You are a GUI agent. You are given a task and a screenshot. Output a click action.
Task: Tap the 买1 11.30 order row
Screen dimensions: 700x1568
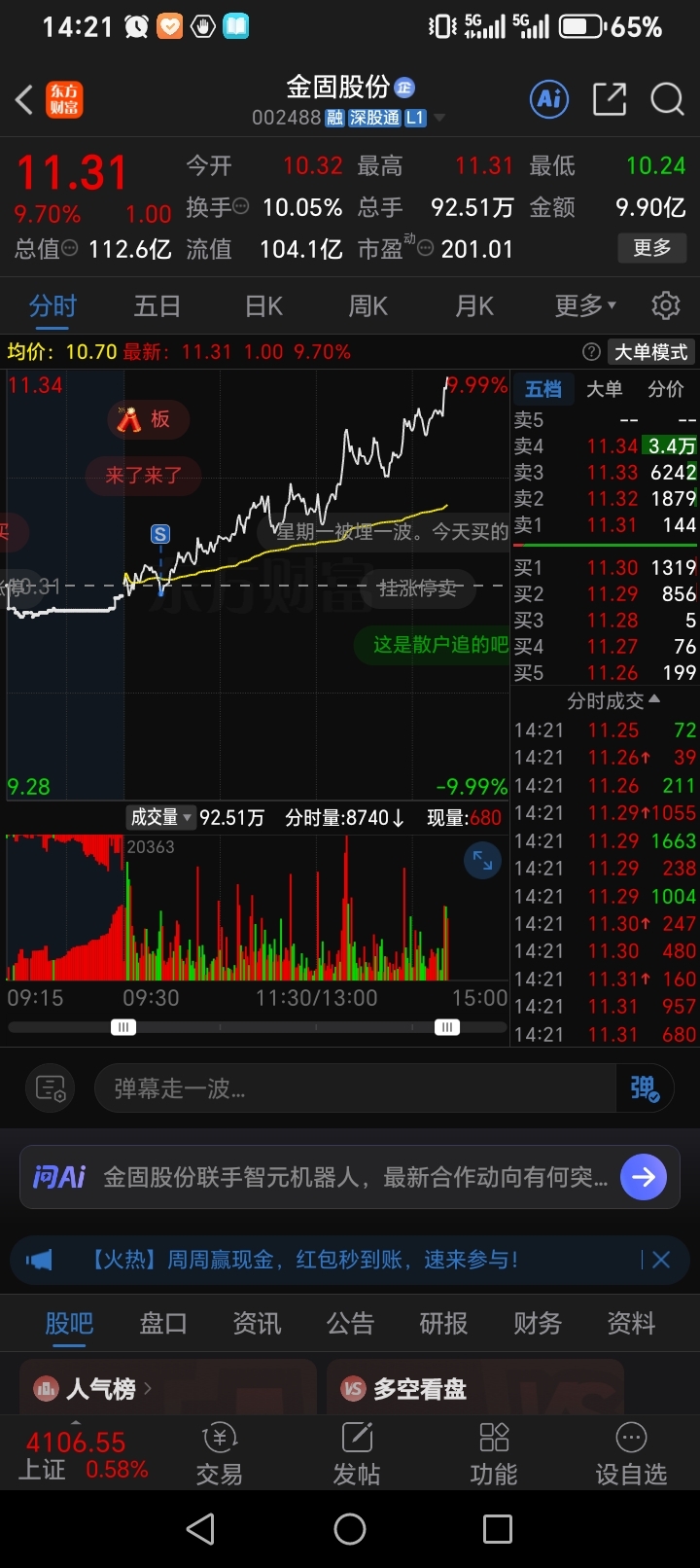click(x=605, y=567)
